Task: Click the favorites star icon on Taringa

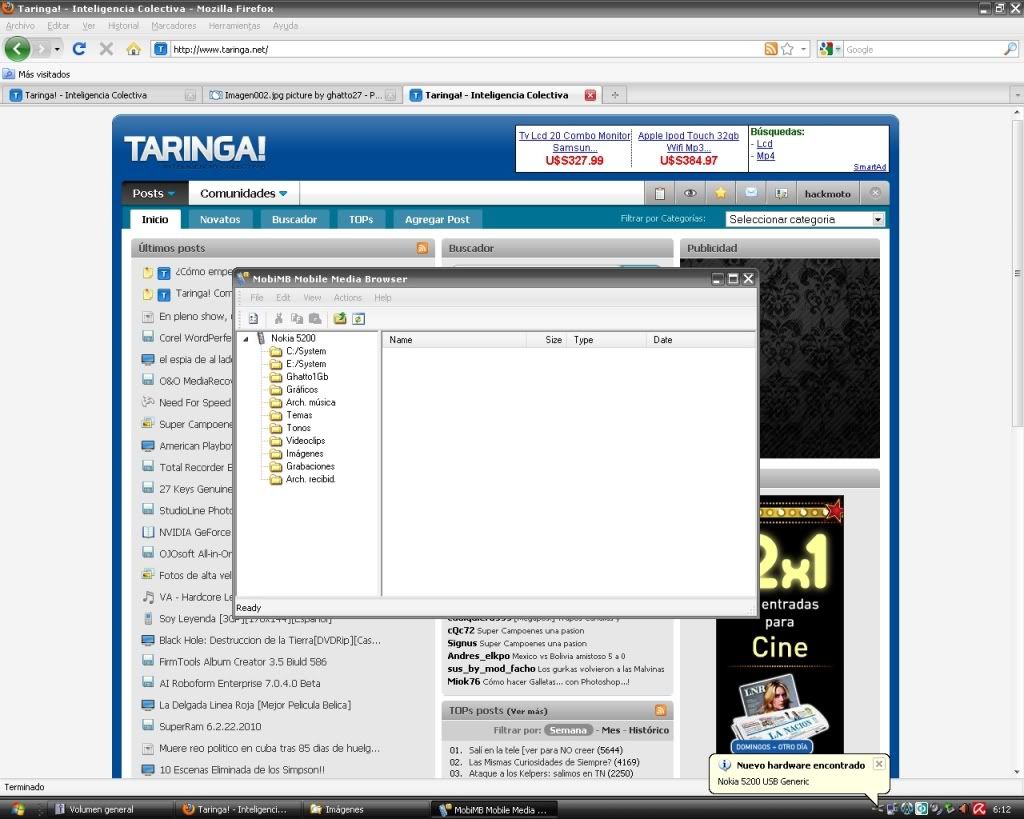Action: (720, 193)
